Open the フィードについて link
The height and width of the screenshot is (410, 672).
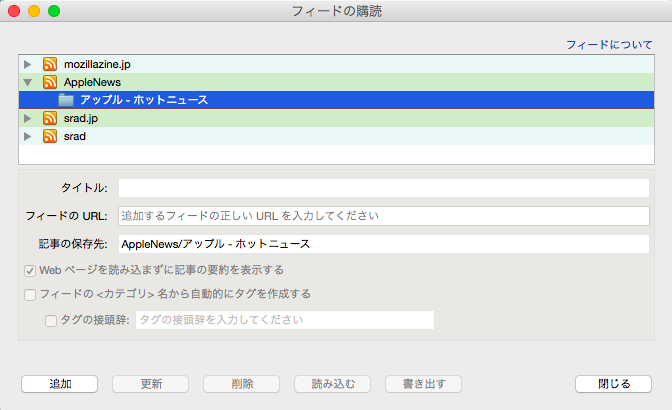click(609, 45)
